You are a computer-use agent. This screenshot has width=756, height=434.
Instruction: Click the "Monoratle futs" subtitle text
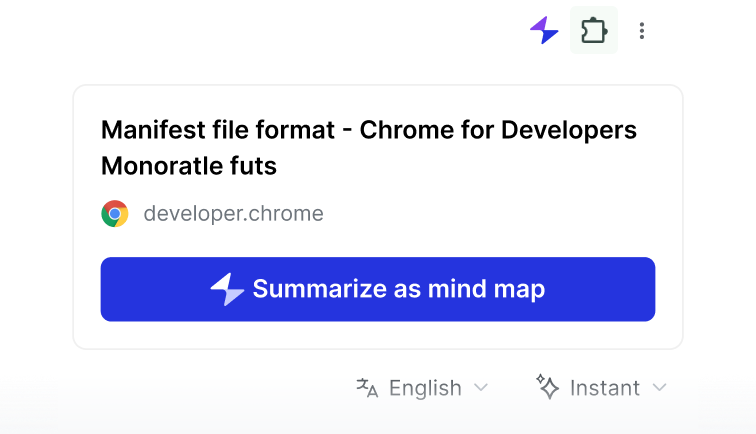[x=189, y=166]
